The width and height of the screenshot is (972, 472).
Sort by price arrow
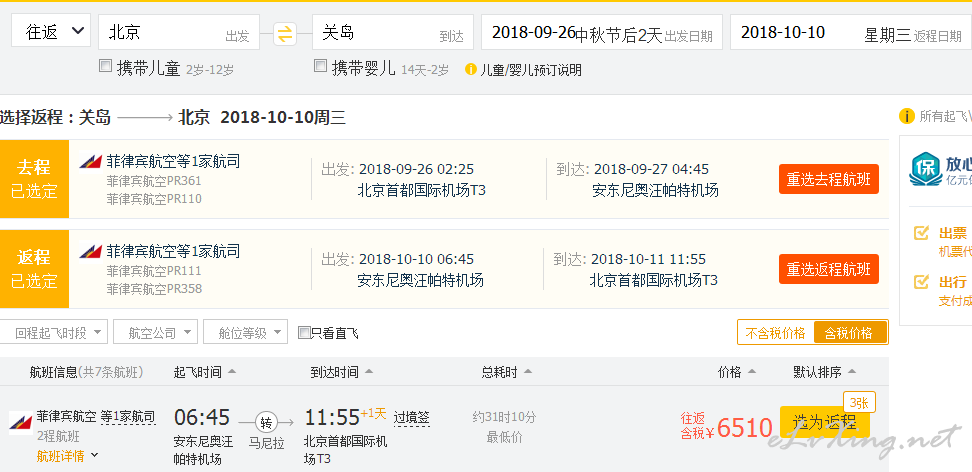751,372
